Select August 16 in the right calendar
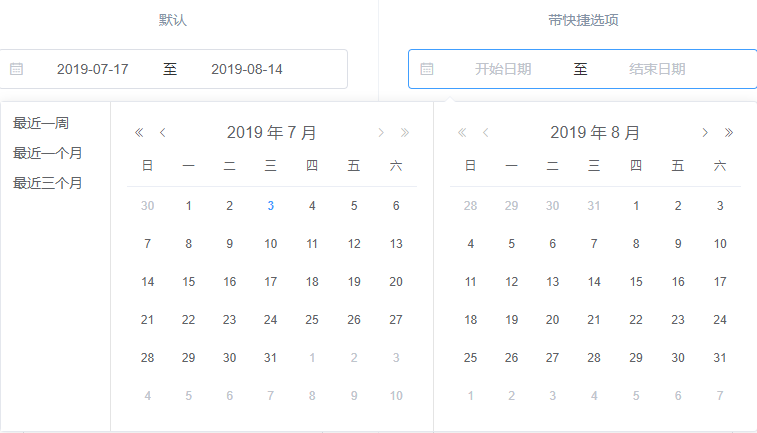Screen dimensions: 757x433 coord(678,281)
